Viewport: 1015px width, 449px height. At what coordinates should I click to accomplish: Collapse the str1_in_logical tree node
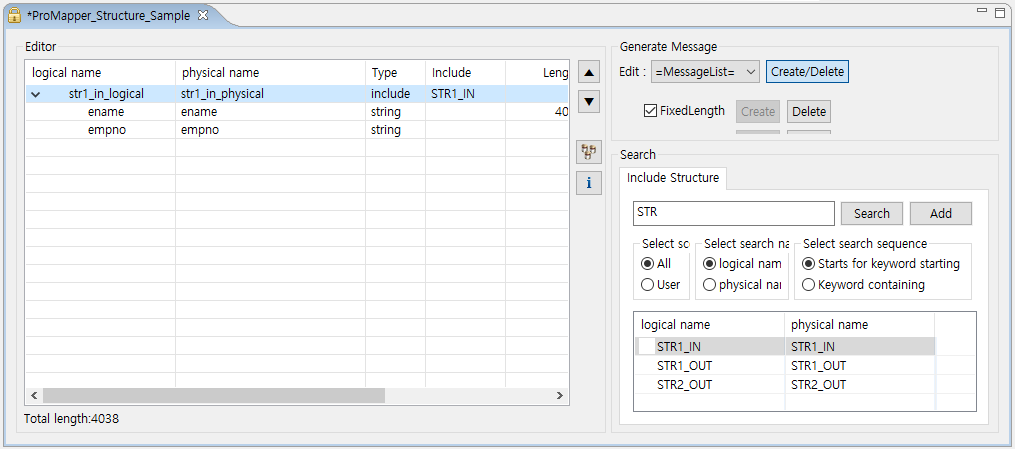pos(36,94)
